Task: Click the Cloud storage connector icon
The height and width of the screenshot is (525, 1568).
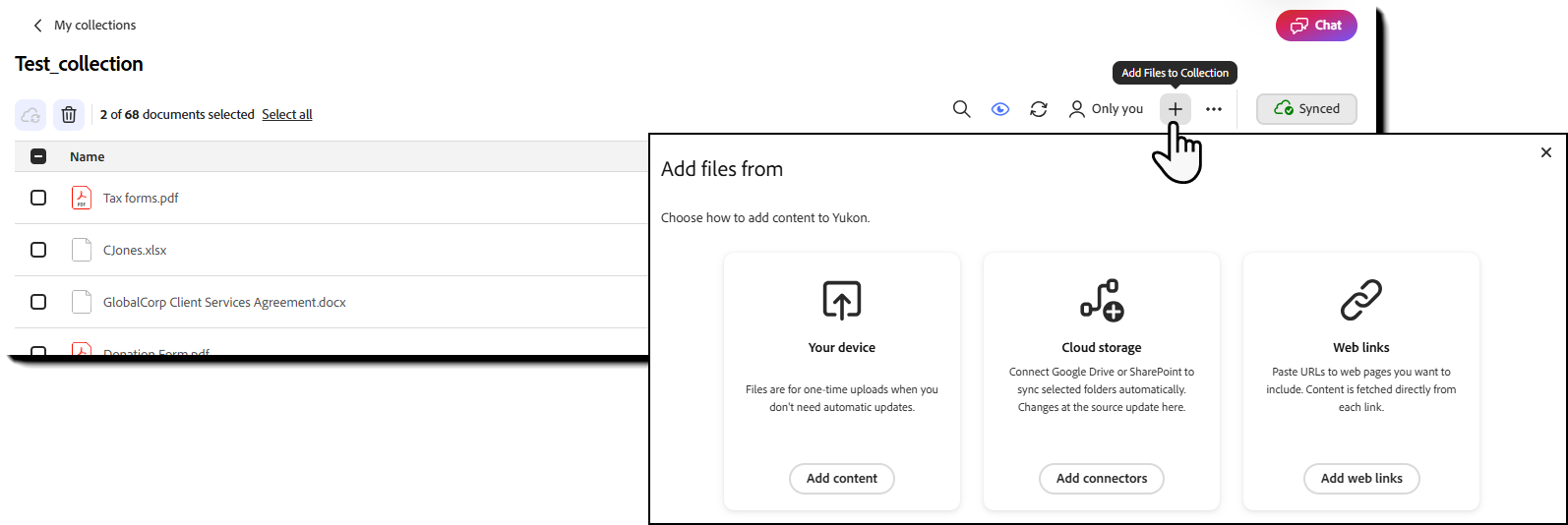Action: point(1102,300)
